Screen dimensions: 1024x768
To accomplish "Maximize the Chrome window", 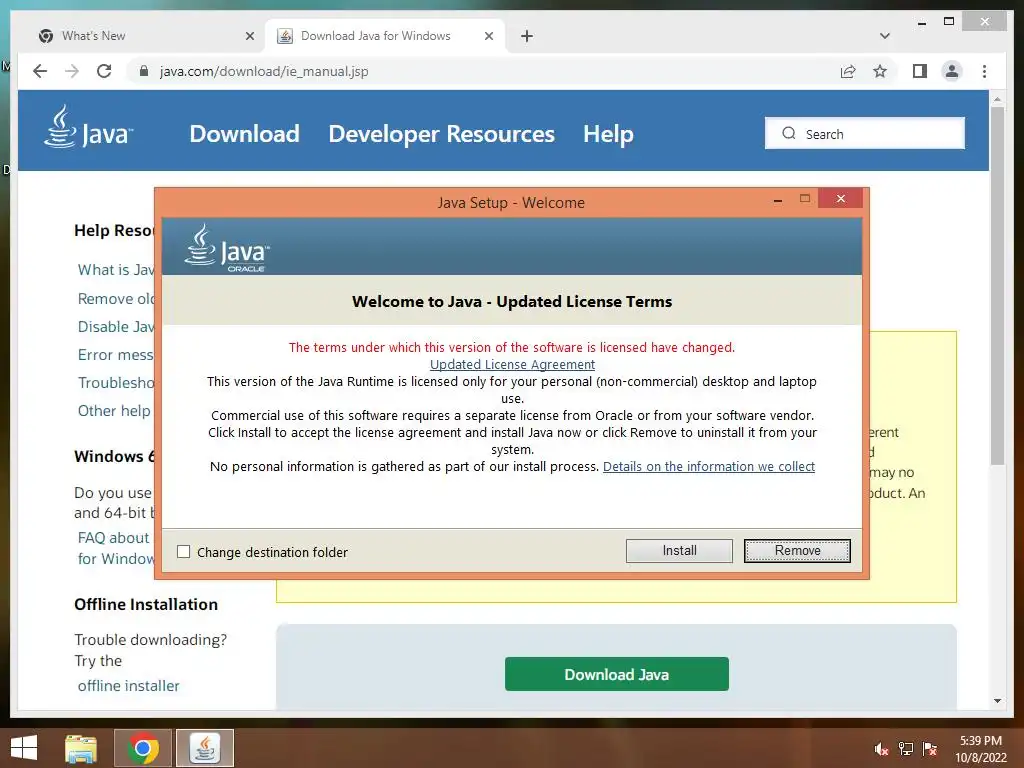I will pos(949,22).
